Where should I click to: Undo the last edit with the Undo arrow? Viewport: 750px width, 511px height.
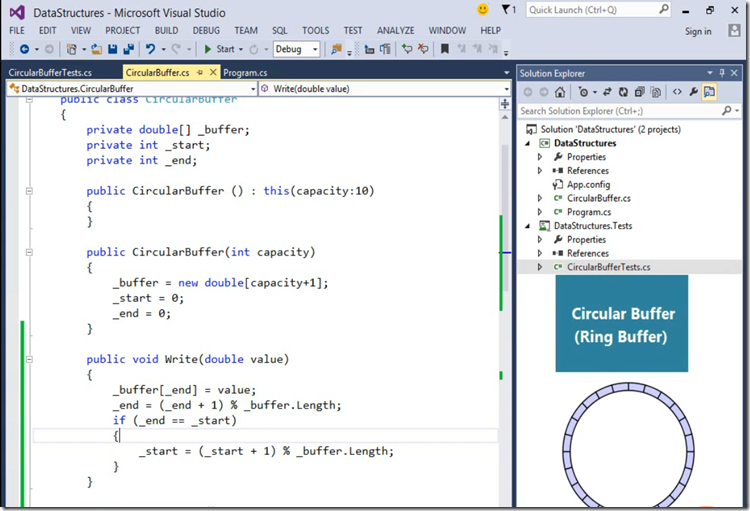(x=151, y=49)
